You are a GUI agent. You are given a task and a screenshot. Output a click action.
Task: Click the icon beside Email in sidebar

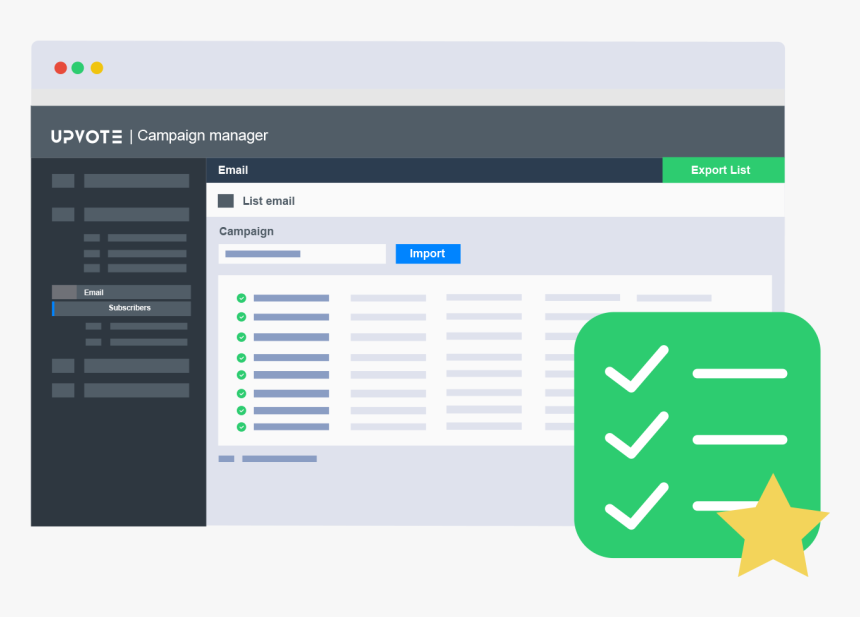tap(64, 292)
